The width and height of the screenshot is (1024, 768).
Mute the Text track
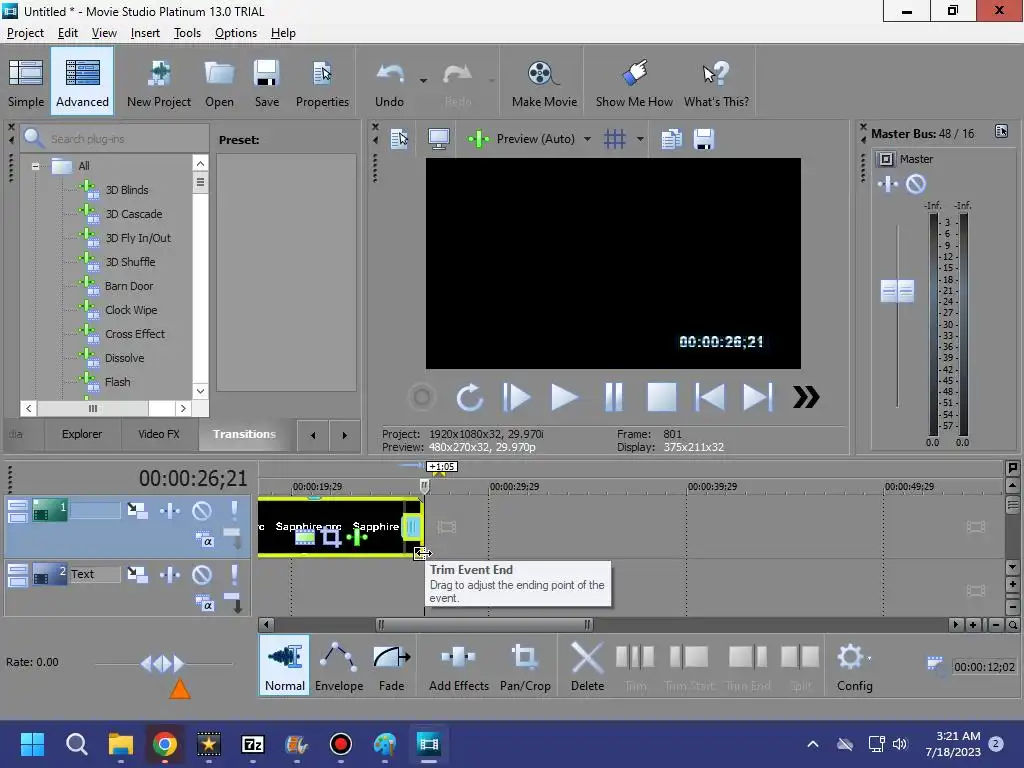pos(202,575)
